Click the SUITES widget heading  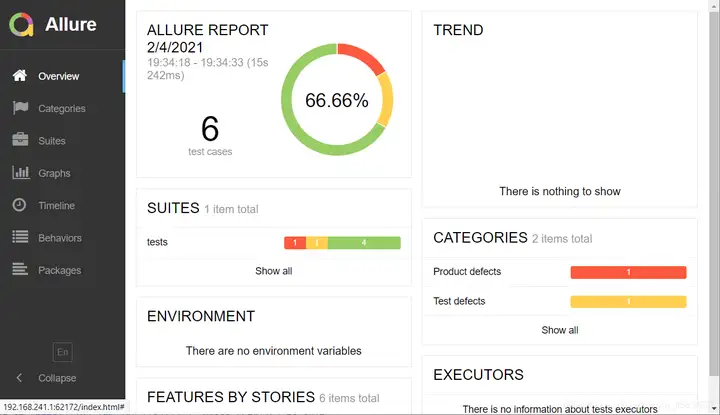click(173, 208)
